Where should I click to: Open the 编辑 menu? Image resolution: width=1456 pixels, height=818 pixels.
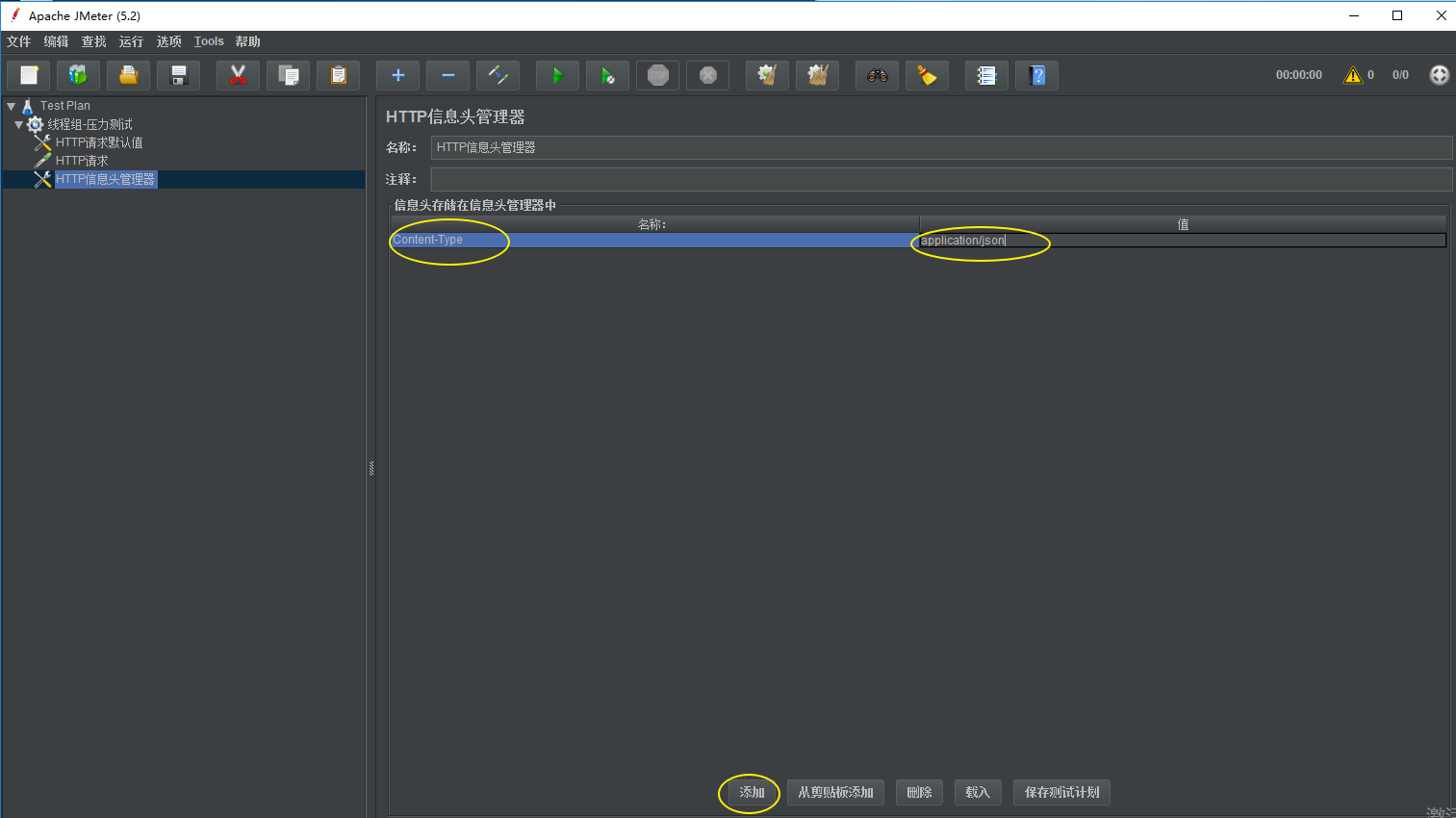(x=57, y=41)
